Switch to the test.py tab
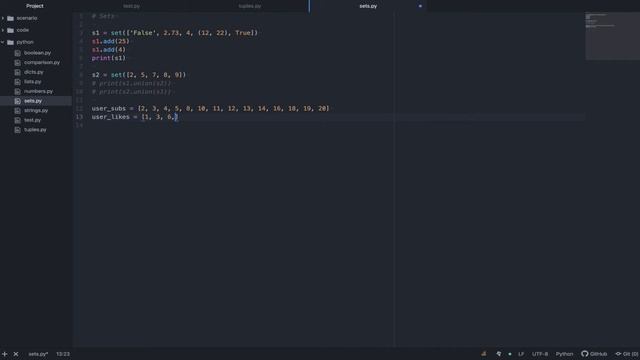 click(131, 6)
